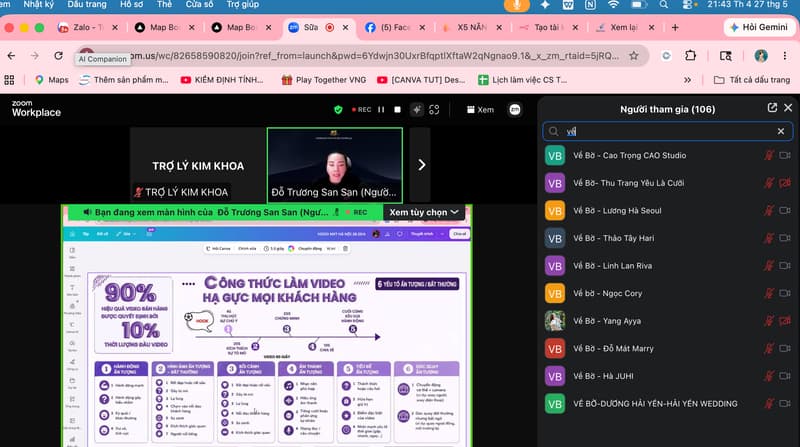This screenshot has width=800, height=447.
Task: Click muted mic for Đỗ Mát Marry
Action: pyautogui.click(x=769, y=349)
